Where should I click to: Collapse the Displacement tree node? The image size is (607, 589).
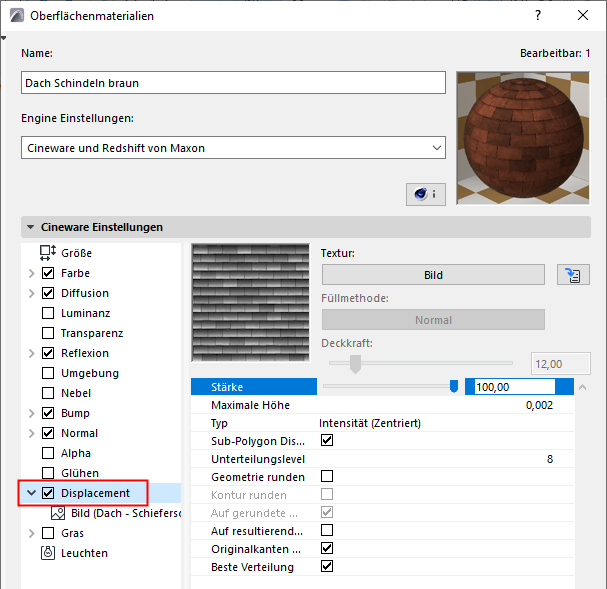[x=32, y=493]
